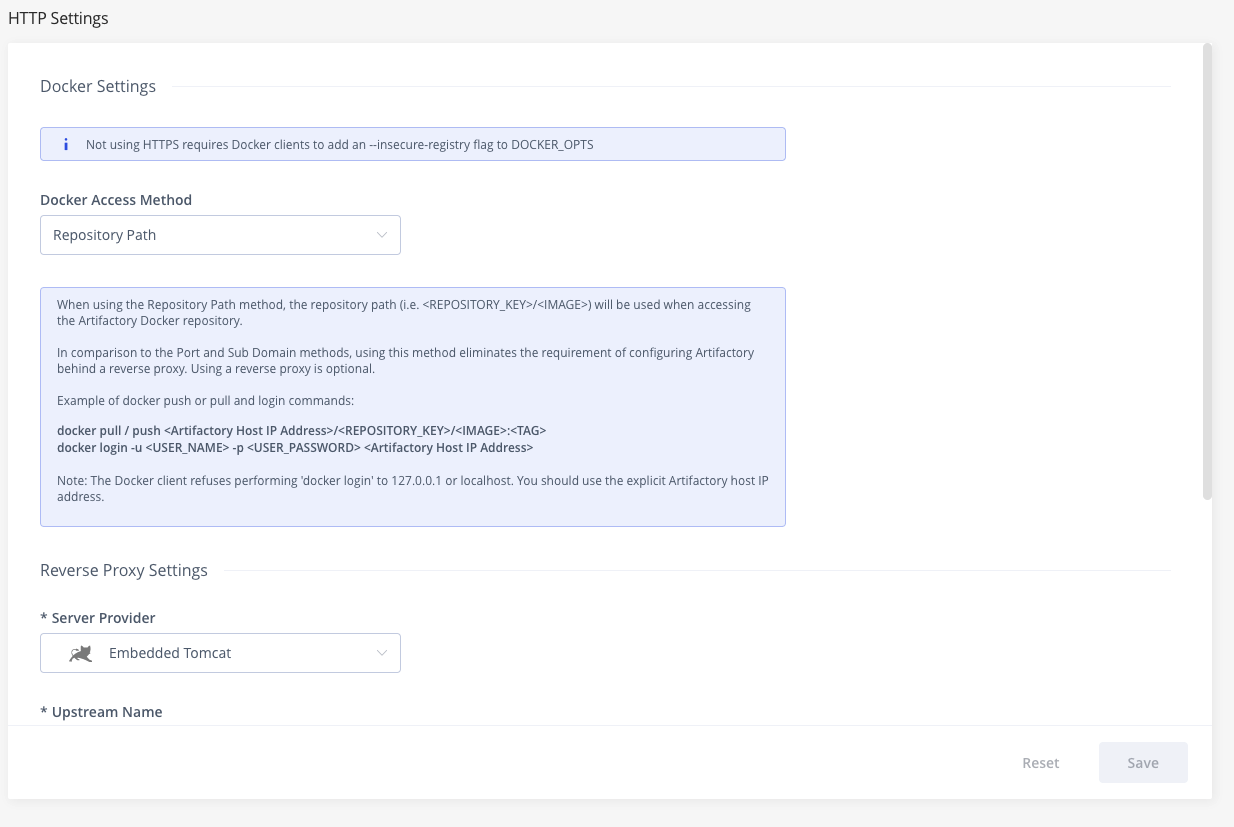This screenshot has height=827, width=1234.
Task: Click the info icon in the Docker banner
Action: point(65,144)
